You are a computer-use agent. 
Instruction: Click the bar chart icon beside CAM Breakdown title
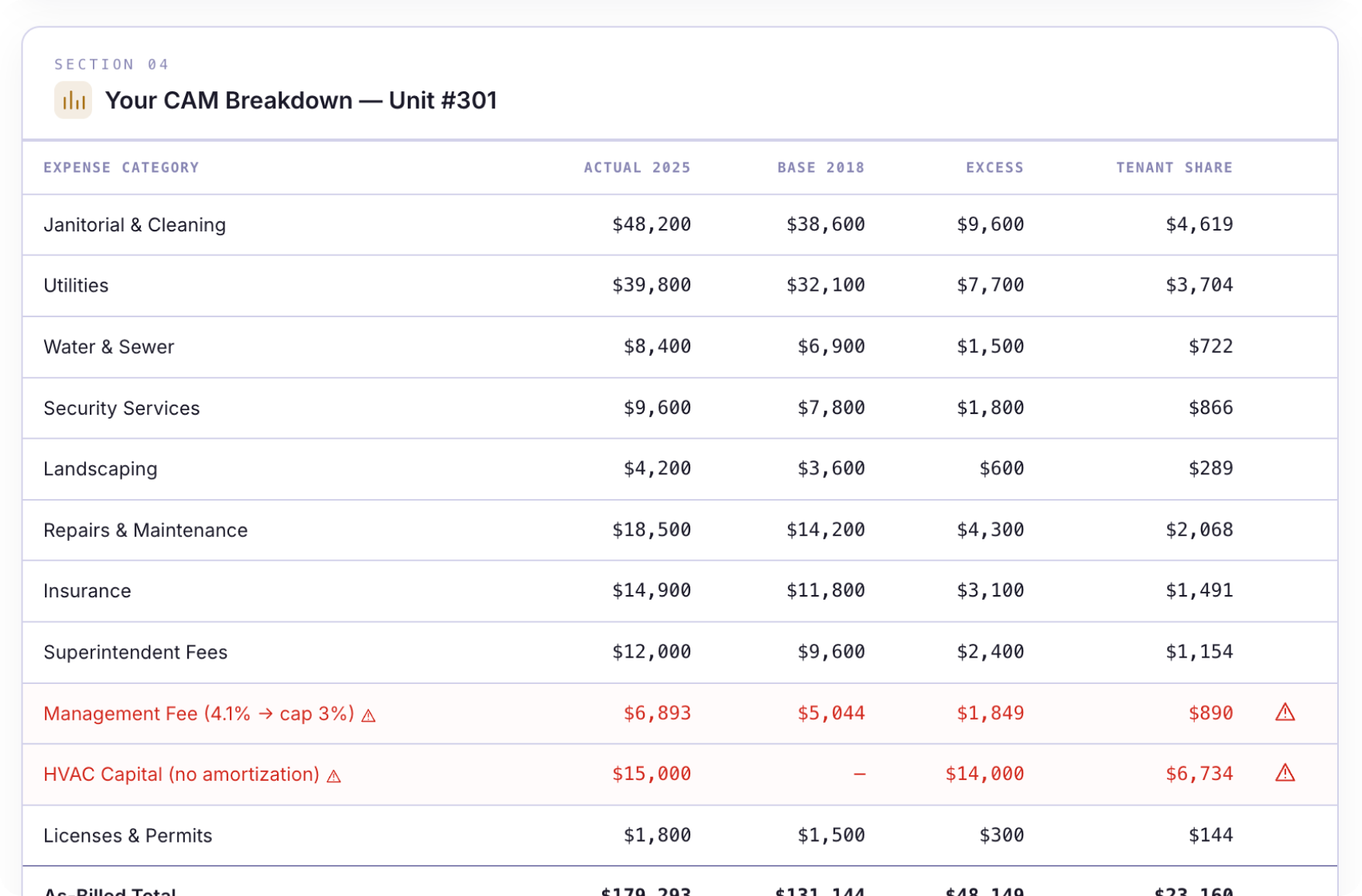click(74, 101)
